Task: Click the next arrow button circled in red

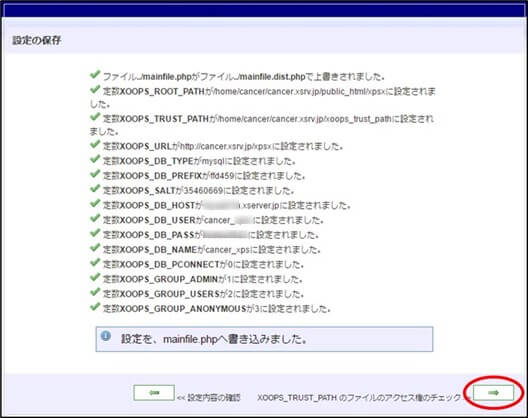Action: (x=493, y=393)
